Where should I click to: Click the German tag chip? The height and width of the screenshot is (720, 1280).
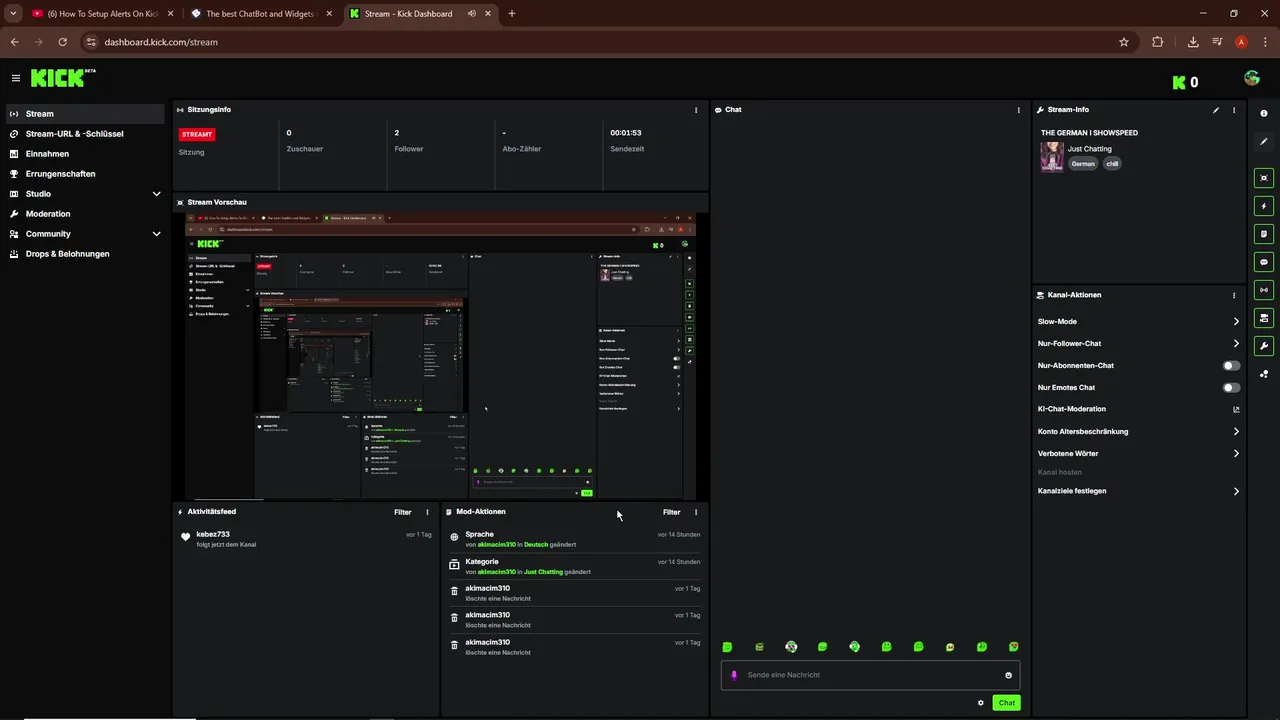click(x=1083, y=164)
